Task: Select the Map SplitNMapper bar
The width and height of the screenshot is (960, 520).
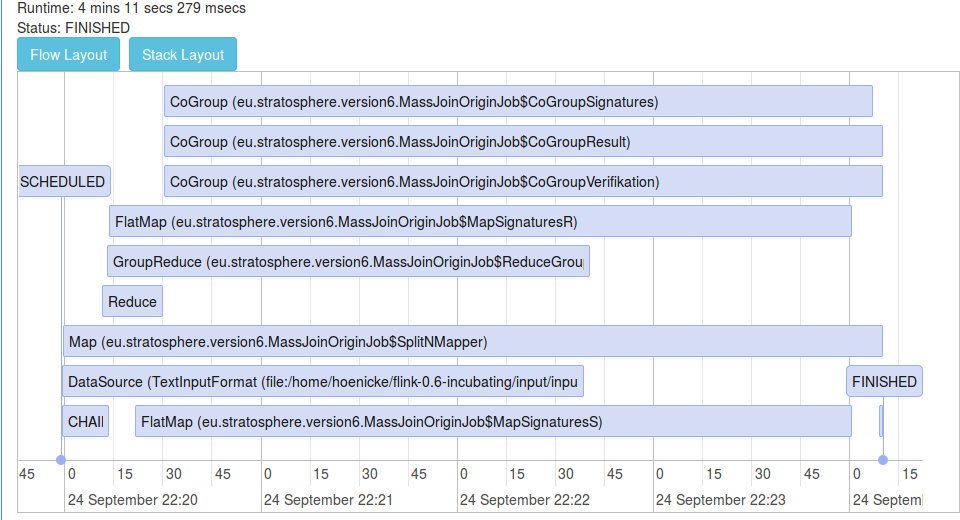Action: pyautogui.click(x=472, y=341)
